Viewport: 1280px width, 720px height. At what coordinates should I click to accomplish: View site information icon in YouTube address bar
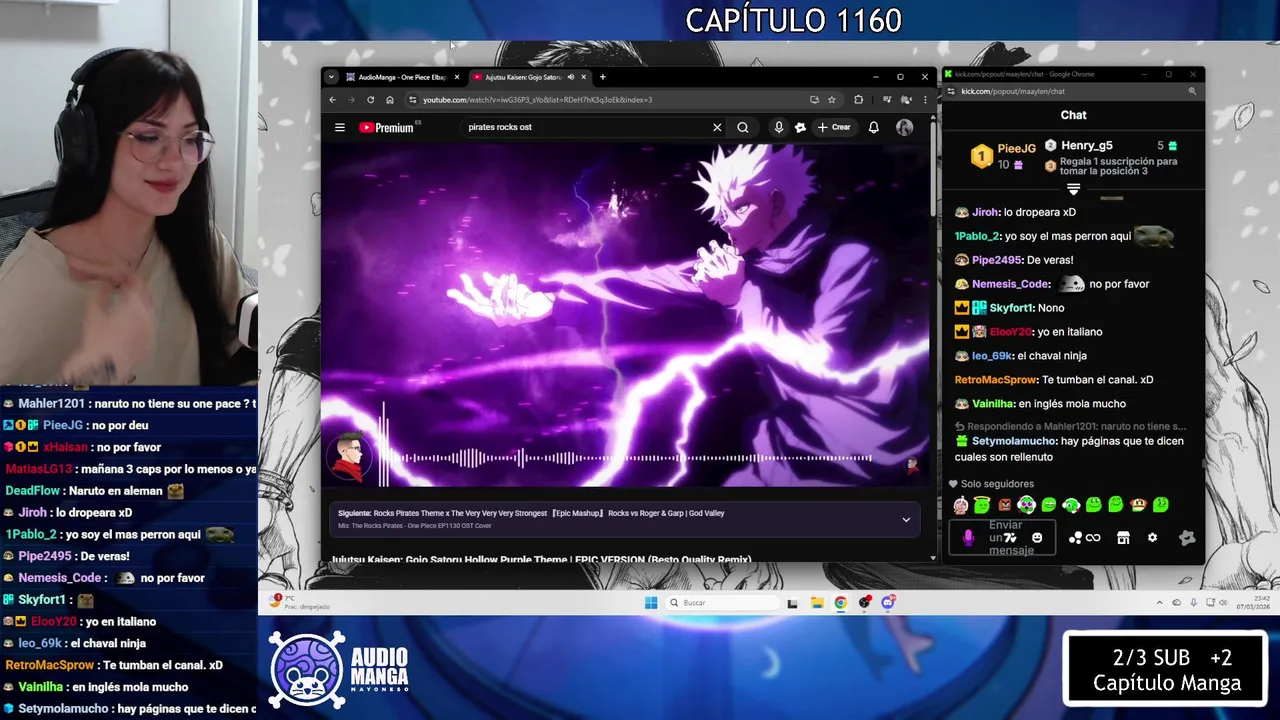pyautogui.click(x=412, y=99)
